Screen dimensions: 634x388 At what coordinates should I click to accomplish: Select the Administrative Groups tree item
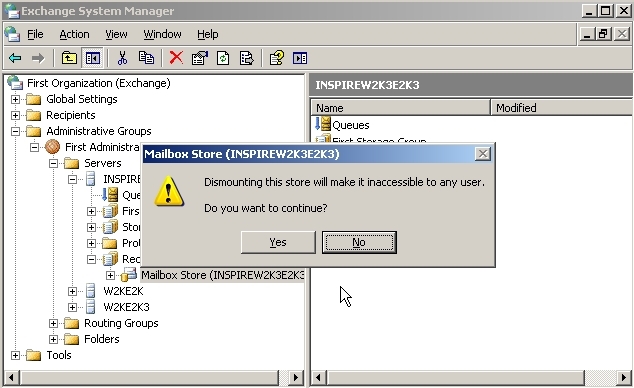point(99,131)
